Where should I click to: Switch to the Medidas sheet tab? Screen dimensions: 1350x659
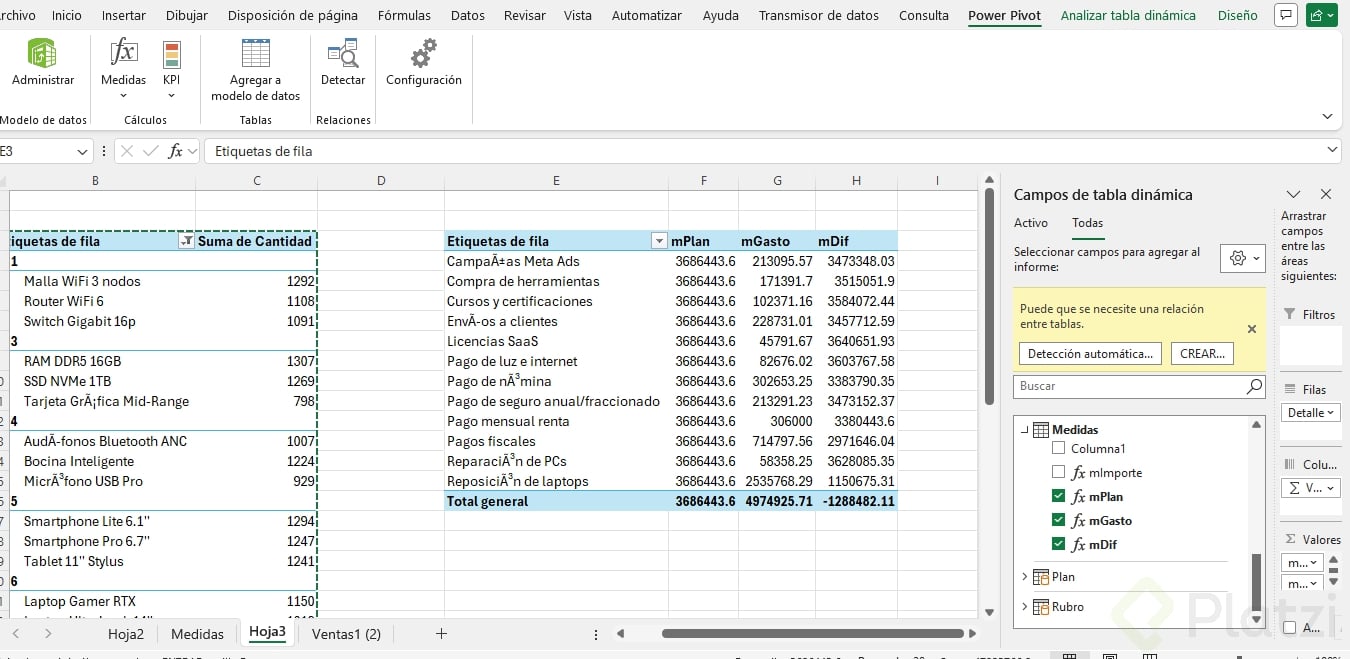click(197, 634)
